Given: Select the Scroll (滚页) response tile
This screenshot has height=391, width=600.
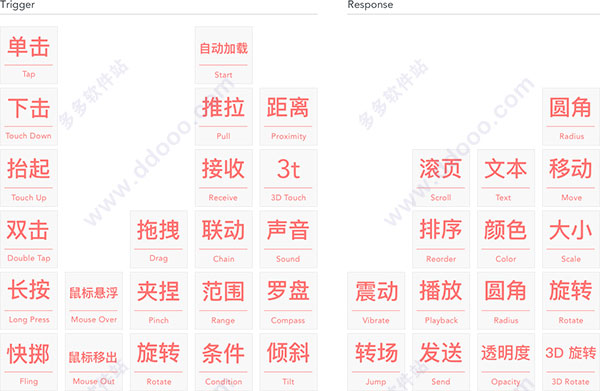Looking at the screenshot, I should (x=441, y=178).
